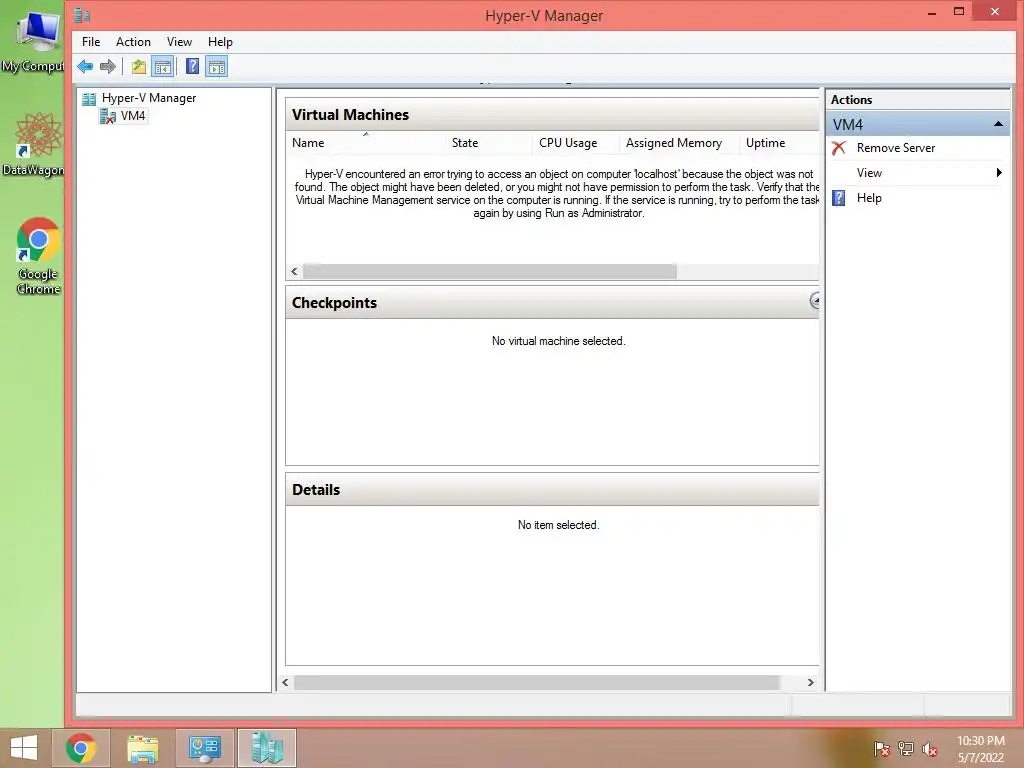Toggle Show/Hide Console Tree toolbar icon

(x=163, y=66)
